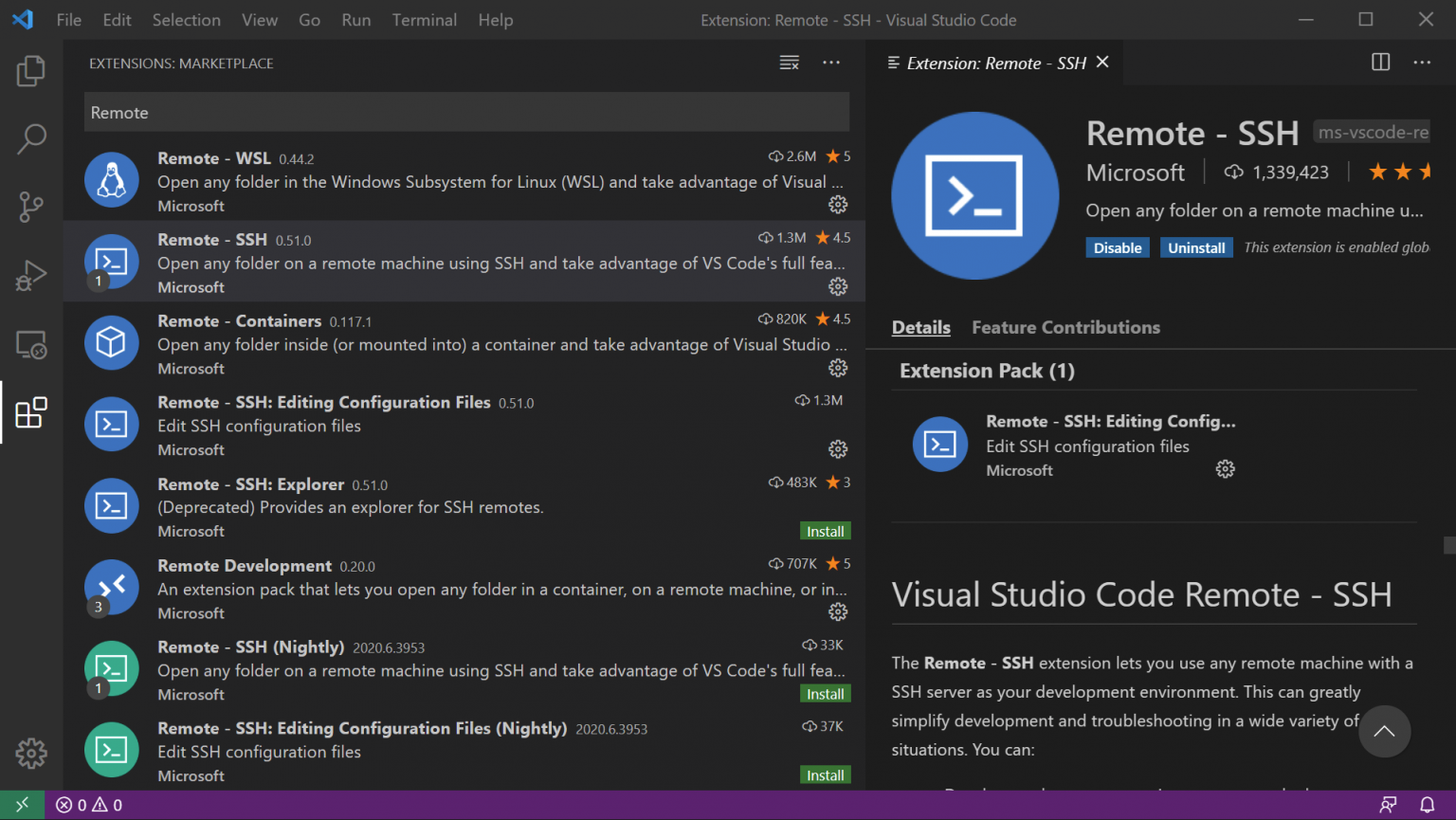
Task: Open manage gear for Remote - Containers
Action: 838,368
